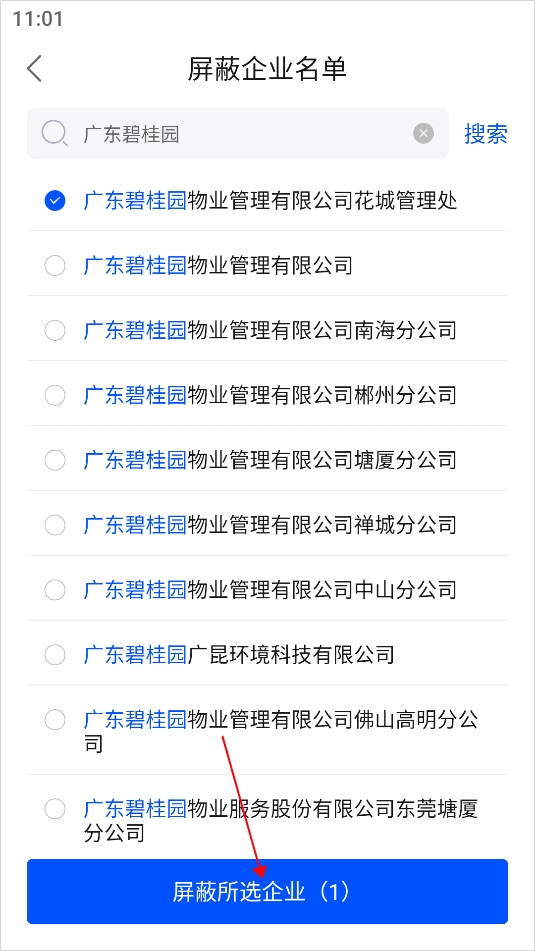Select the 南海分公司 radio button

point(55,331)
